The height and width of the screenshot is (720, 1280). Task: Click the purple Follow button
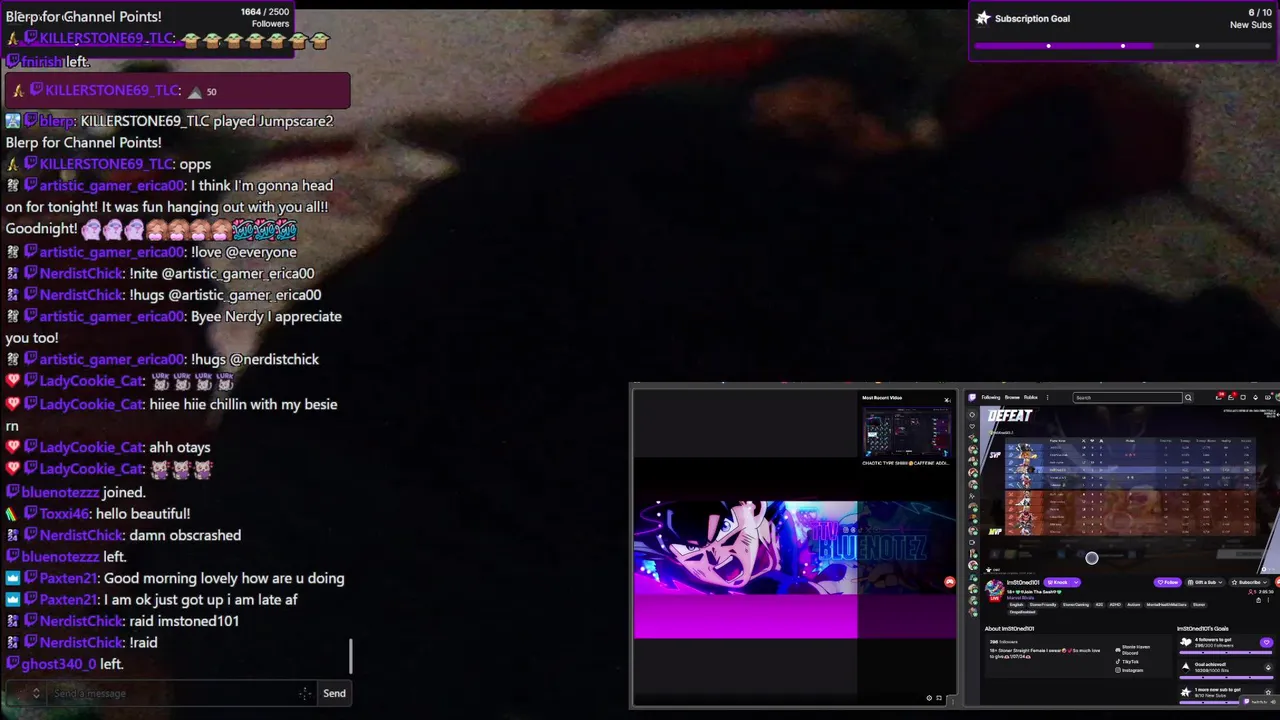tap(1167, 582)
